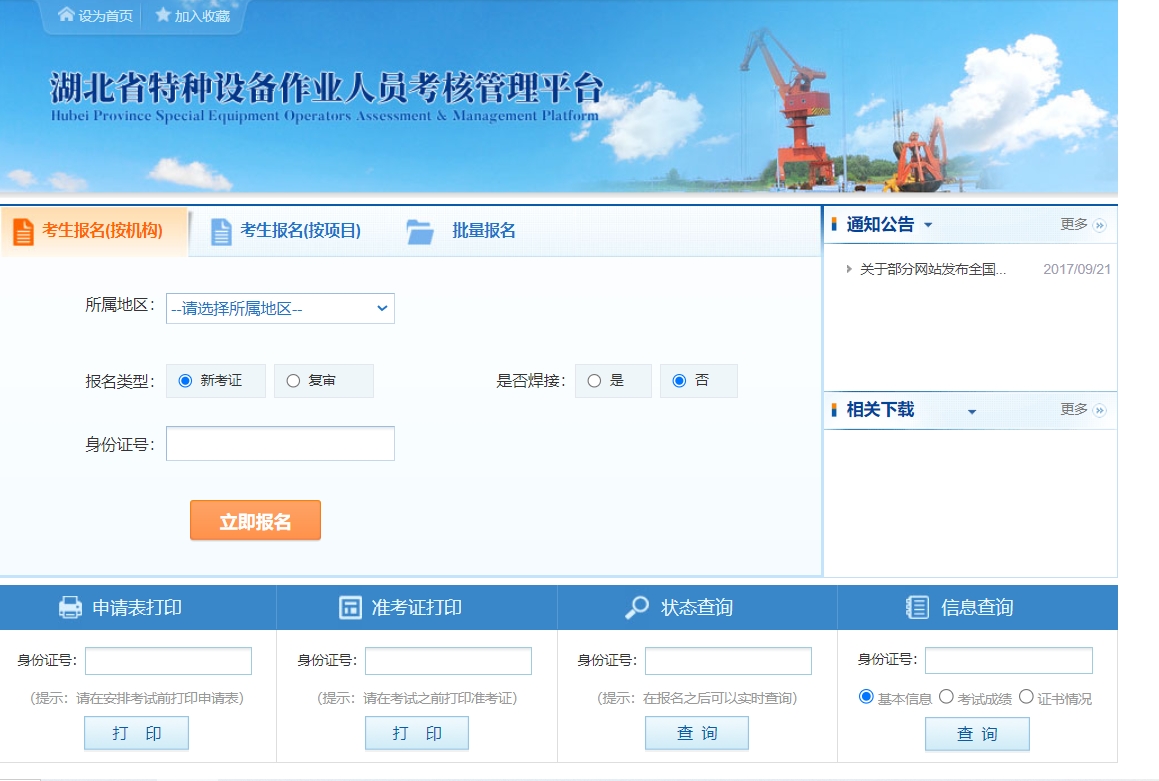Switch to 考生报名(按项目) tab
This screenshot has height=781, width=1159.
[x=287, y=231]
